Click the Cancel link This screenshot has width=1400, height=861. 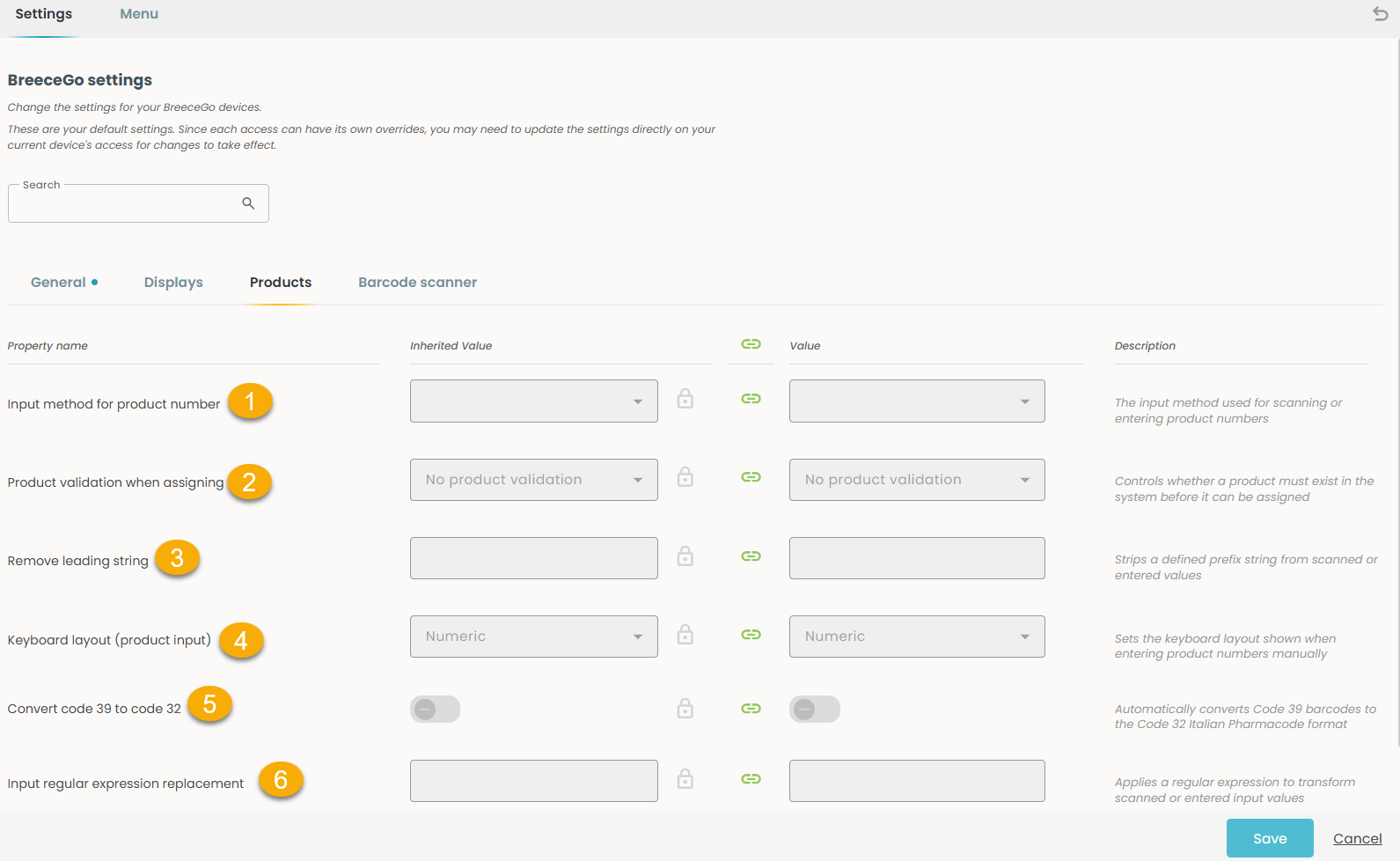coord(1358,839)
